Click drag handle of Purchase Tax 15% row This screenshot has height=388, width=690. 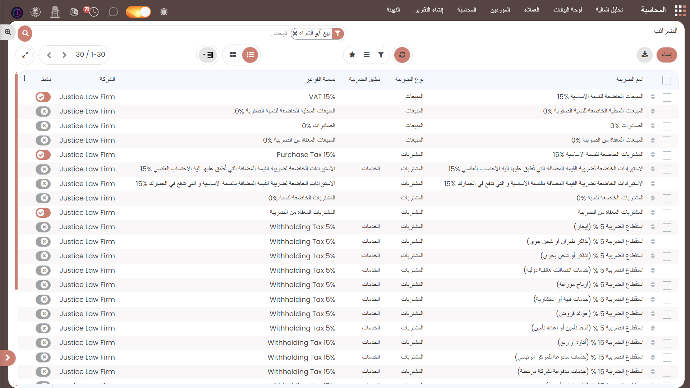(x=653, y=155)
